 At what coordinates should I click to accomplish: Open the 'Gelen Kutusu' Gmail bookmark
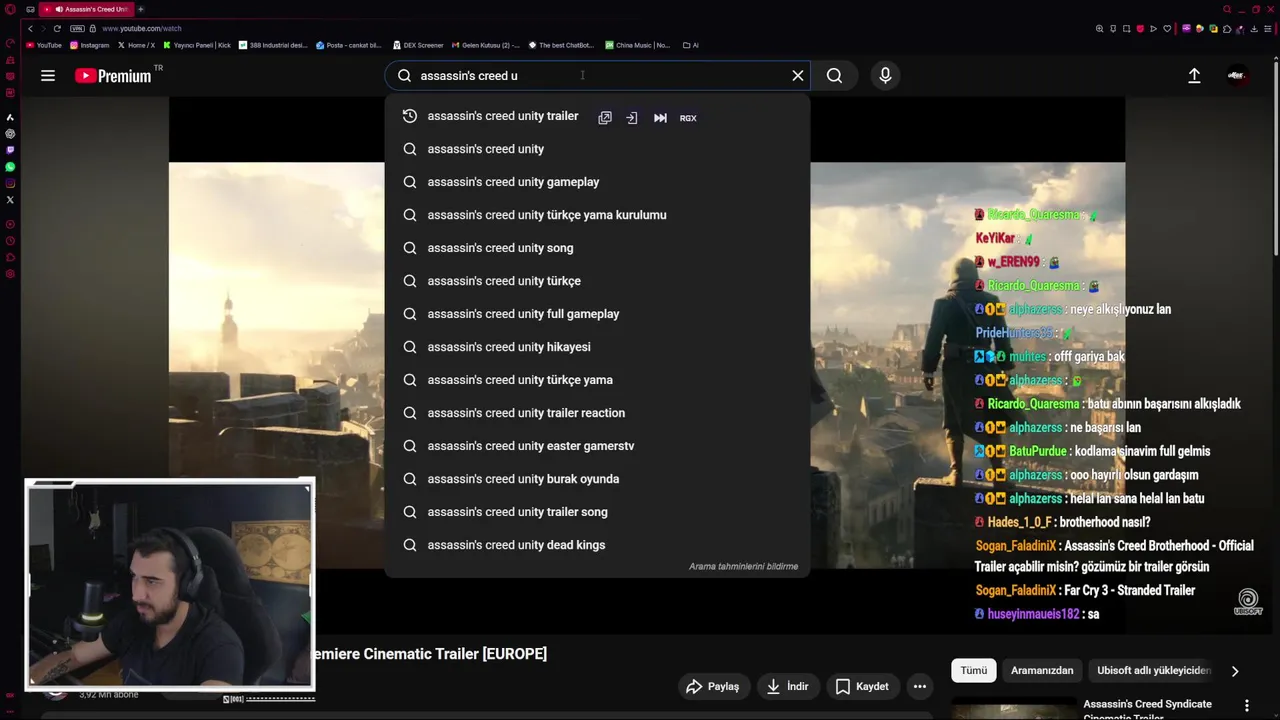[x=486, y=45]
